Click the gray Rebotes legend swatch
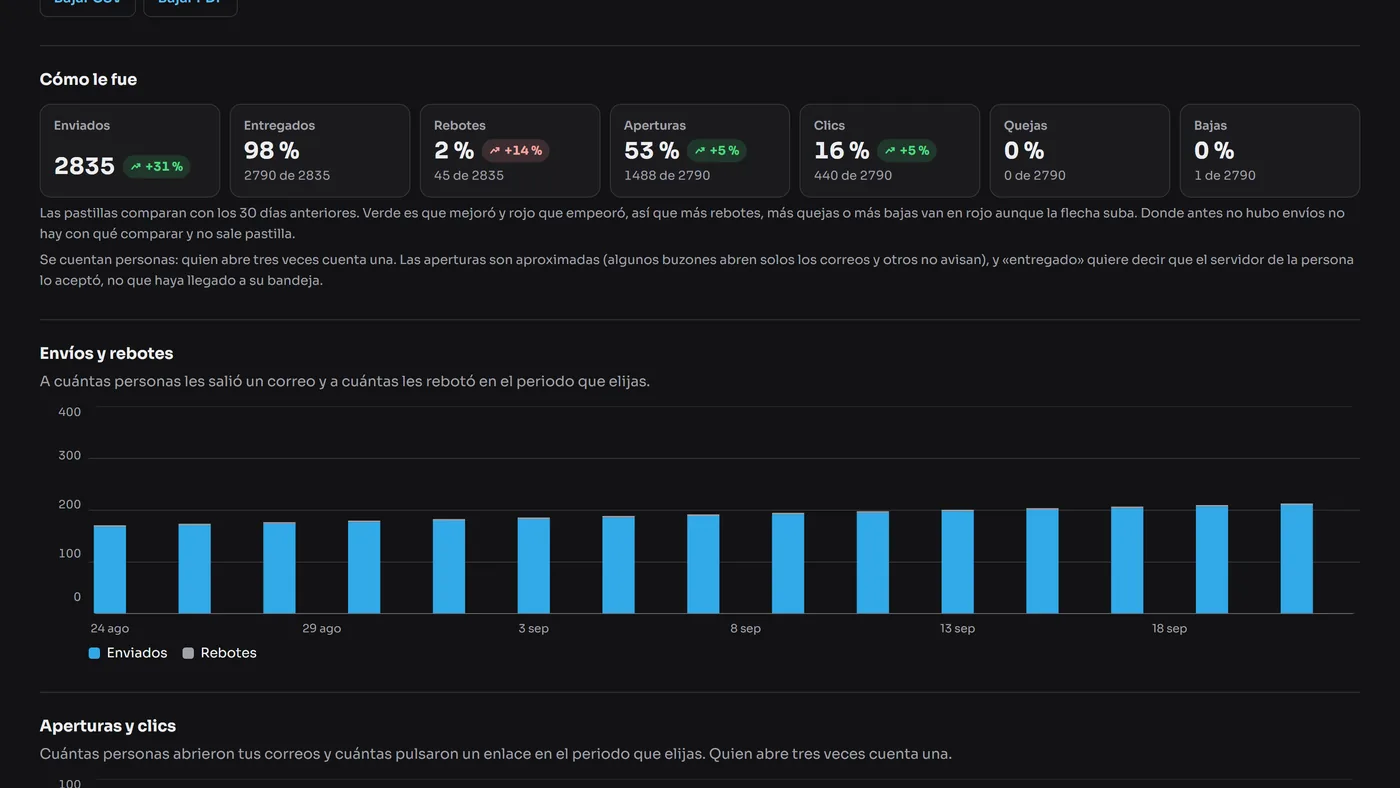Image resolution: width=1400 pixels, height=788 pixels. click(188, 653)
